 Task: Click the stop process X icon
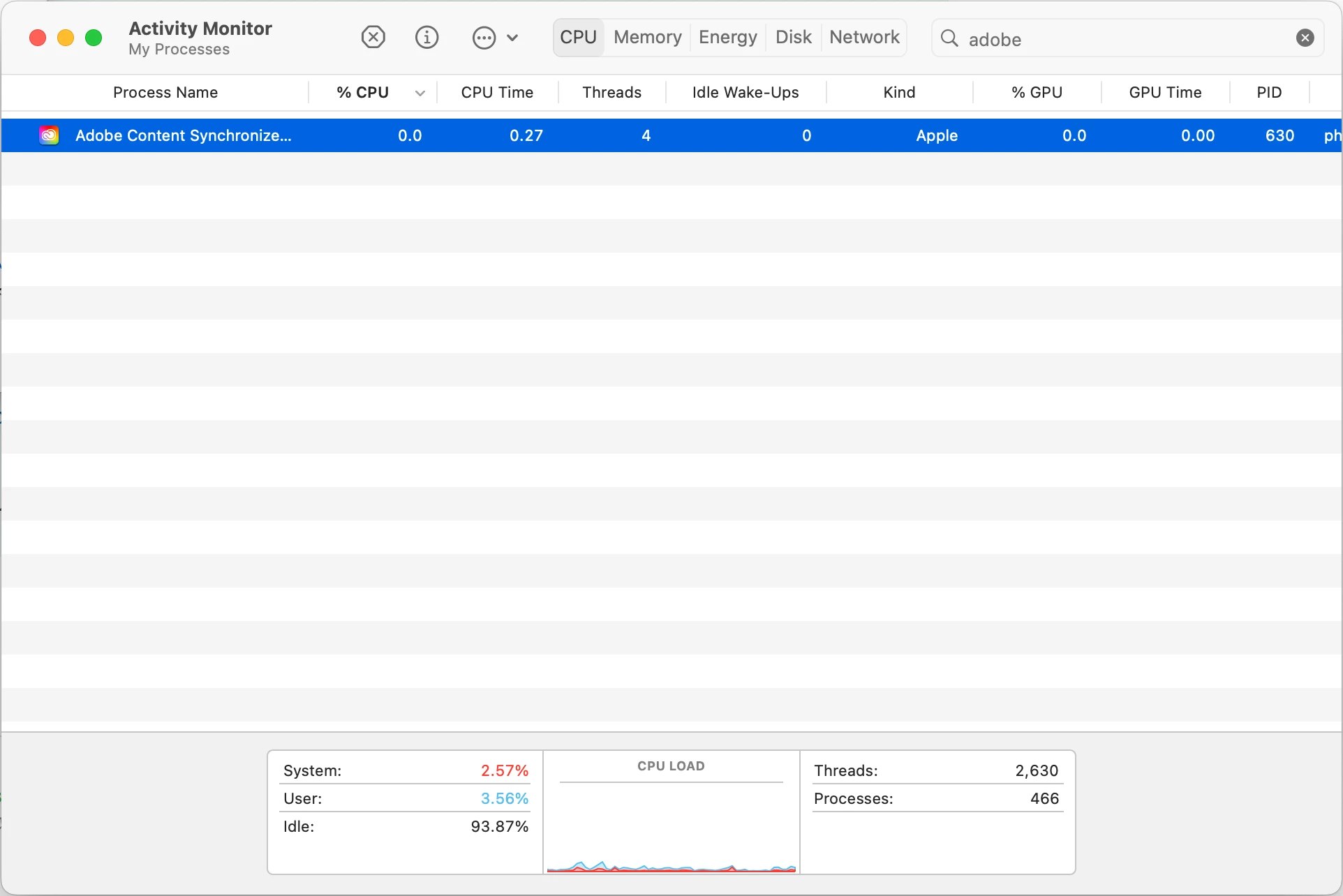(x=373, y=37)
